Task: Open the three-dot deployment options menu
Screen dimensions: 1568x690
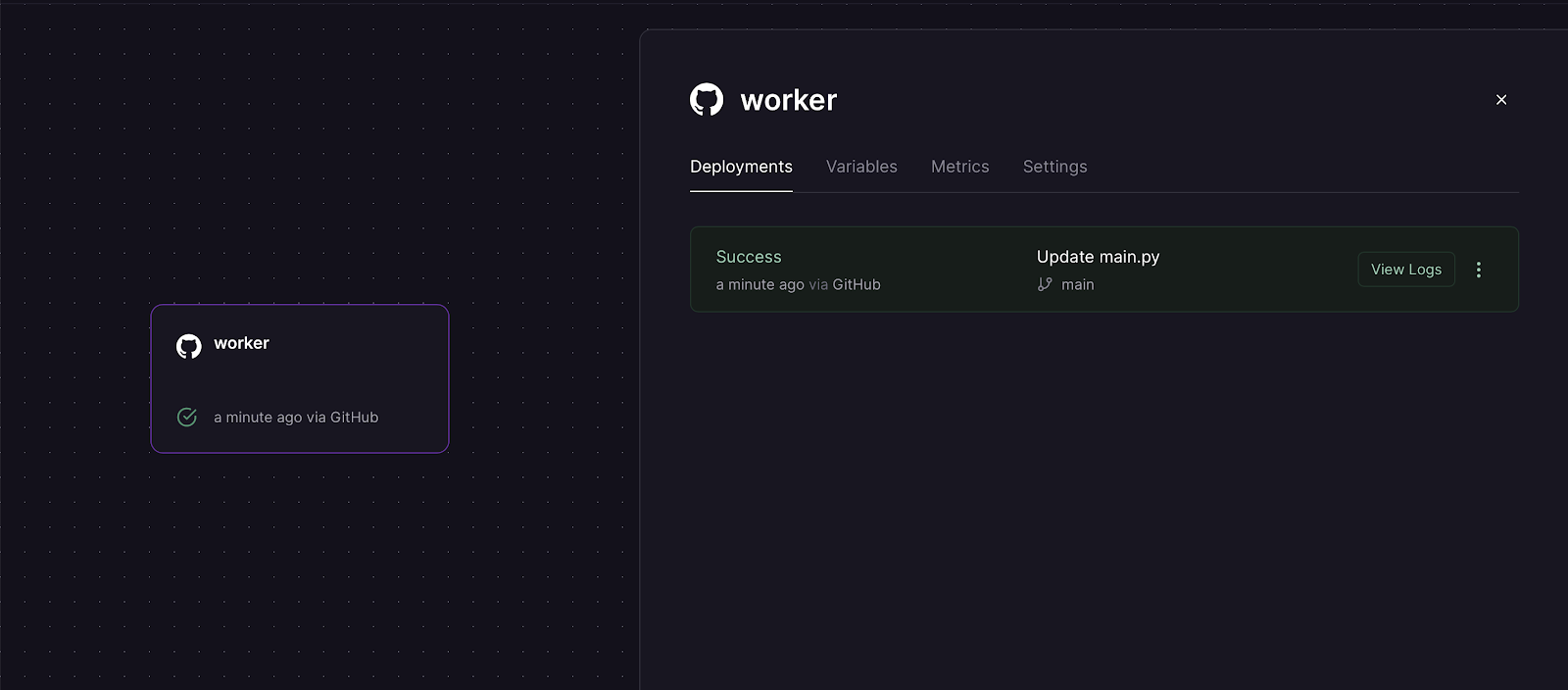Action: coord(1479,270)
